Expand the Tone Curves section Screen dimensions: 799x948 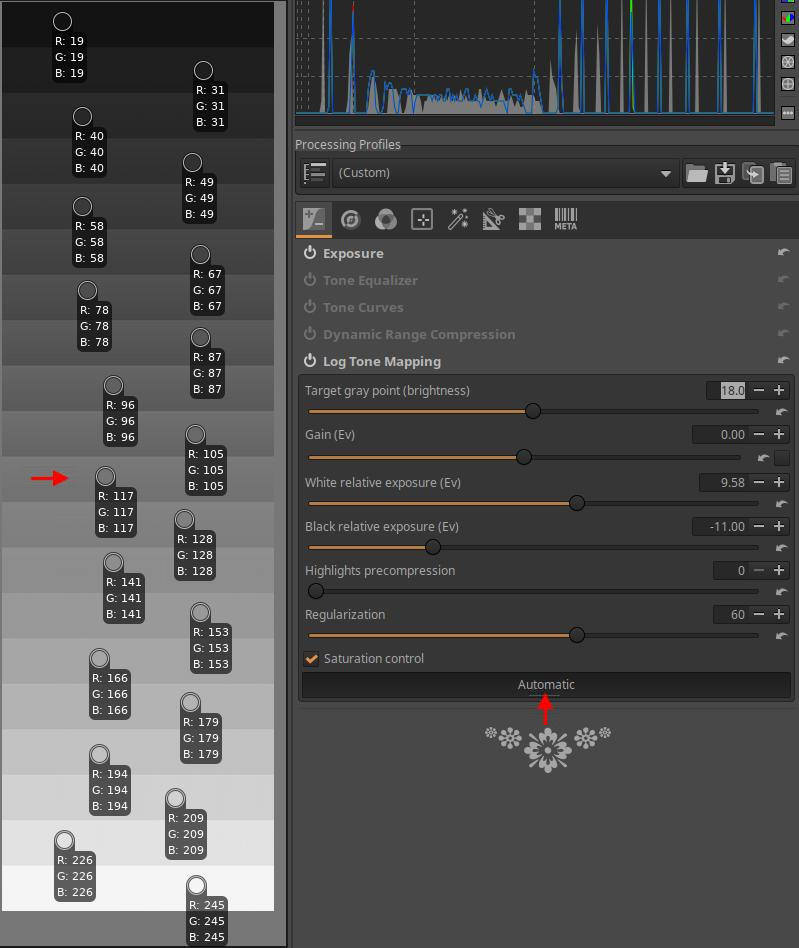363,308
